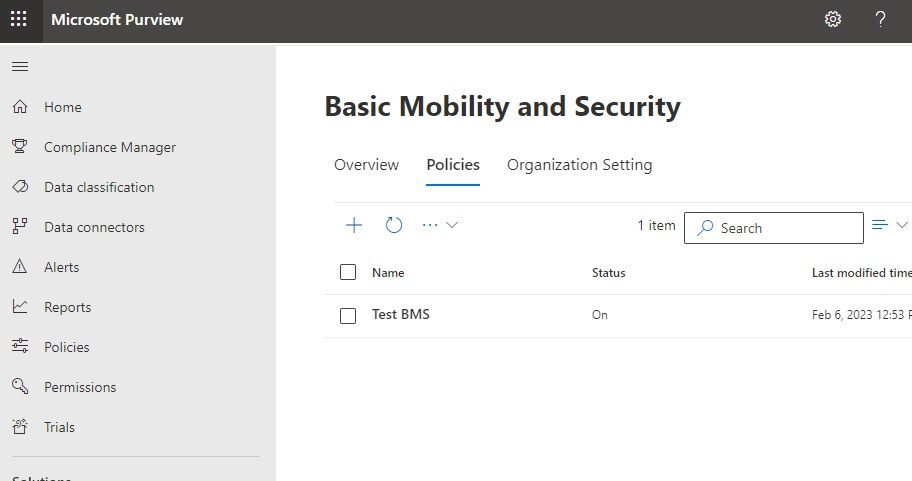Sort by the Name column header
This screenshot has width=912, height=481.
[388, 272]
